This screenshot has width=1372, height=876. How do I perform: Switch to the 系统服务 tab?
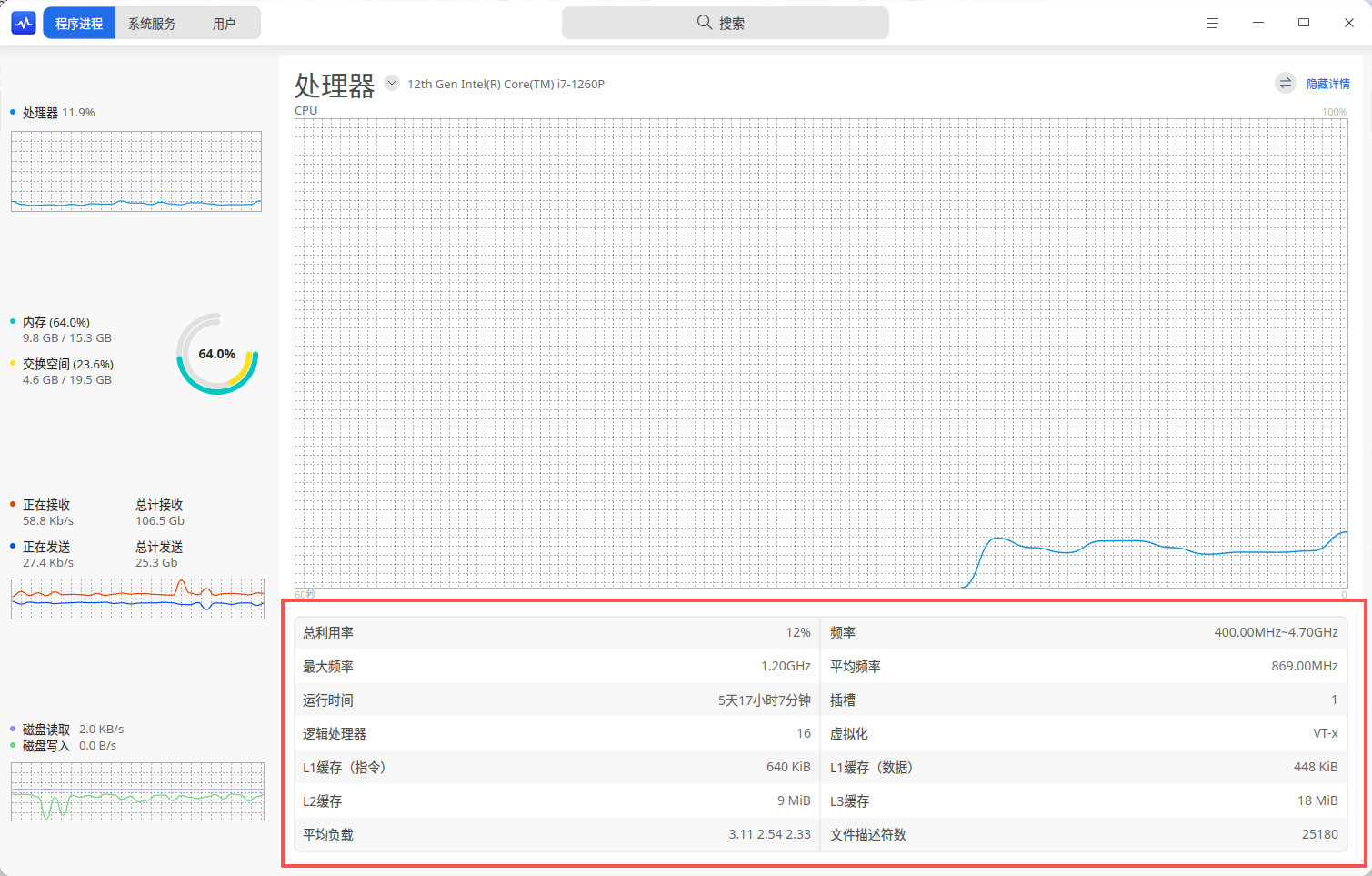tap(152, 24)
